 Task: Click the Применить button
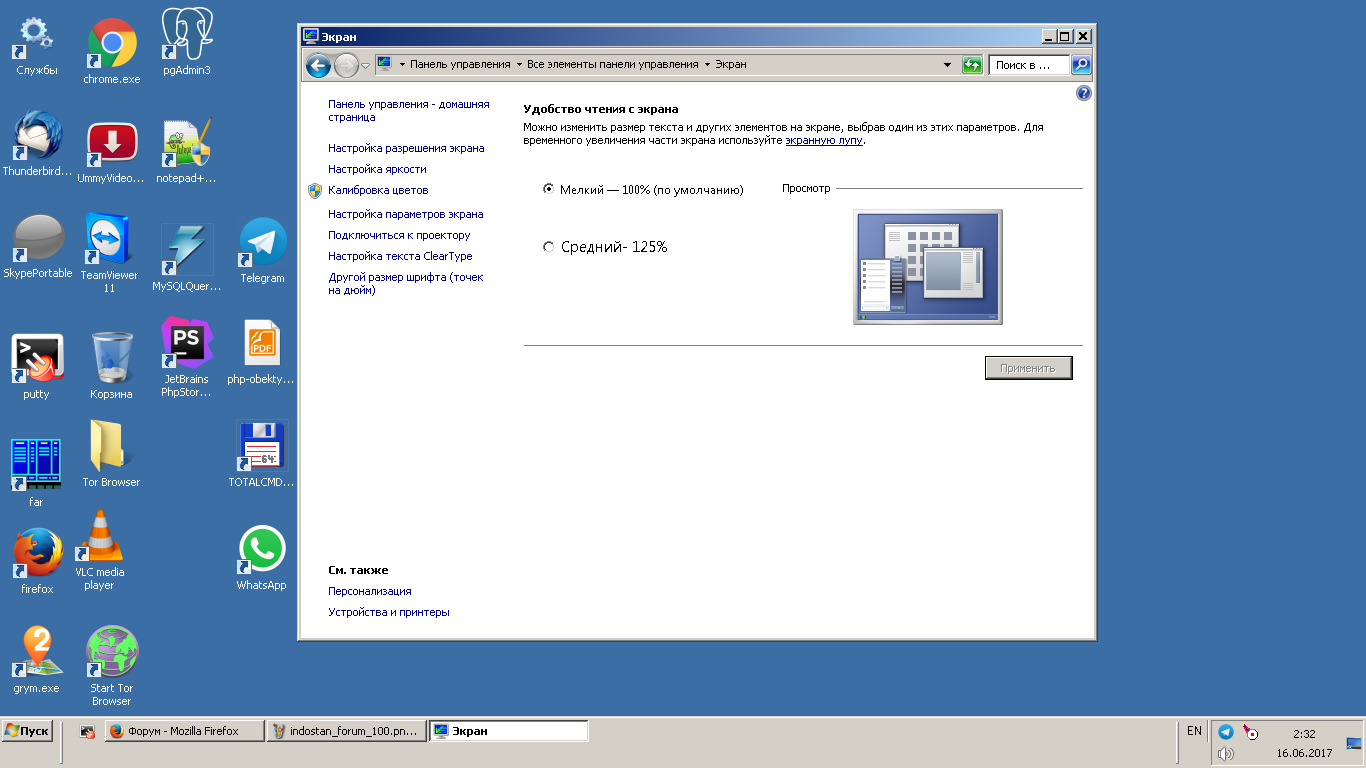pyautogui.click(x=1027, y=368)
